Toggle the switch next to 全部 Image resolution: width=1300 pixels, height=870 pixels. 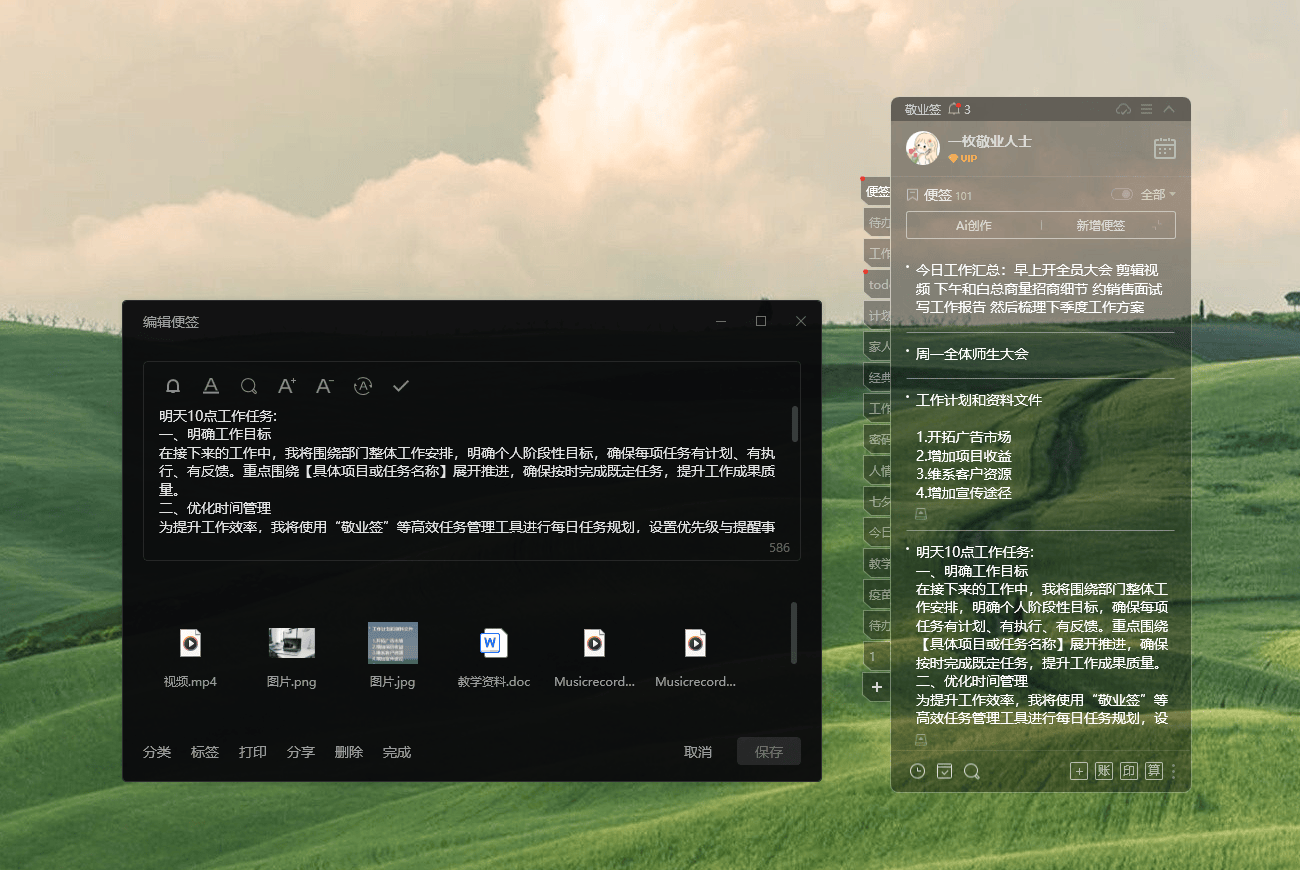(x=1122, y=194)
